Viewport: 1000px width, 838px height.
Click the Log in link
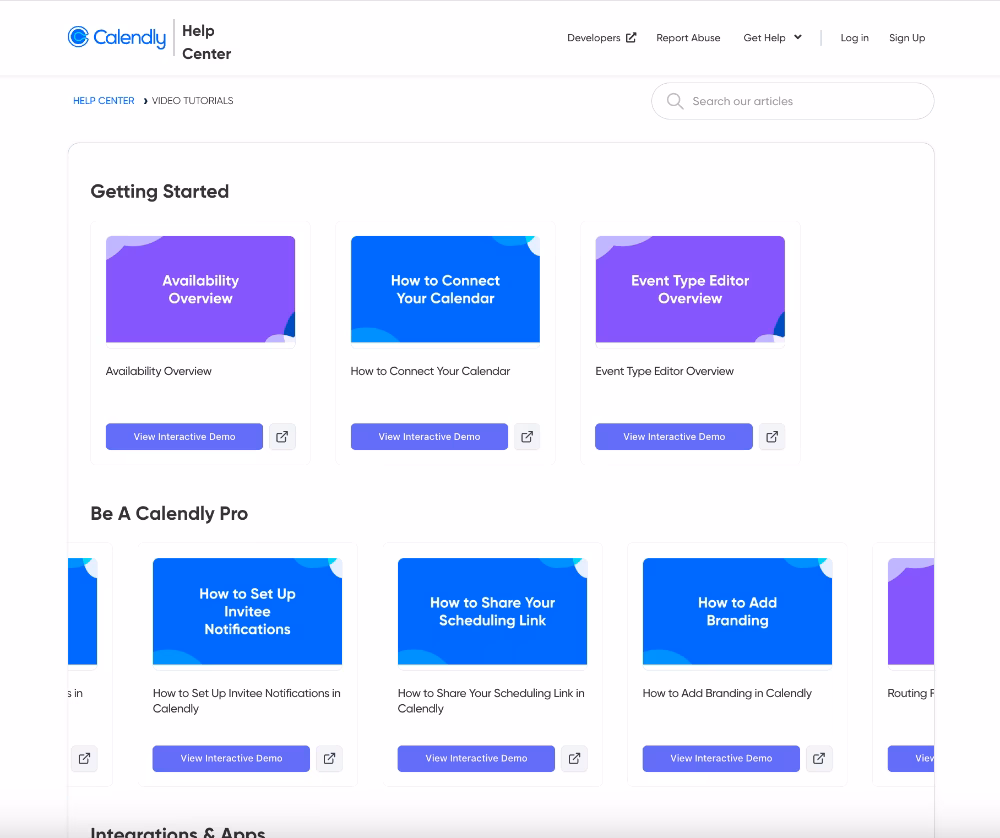tap(854, 38)
